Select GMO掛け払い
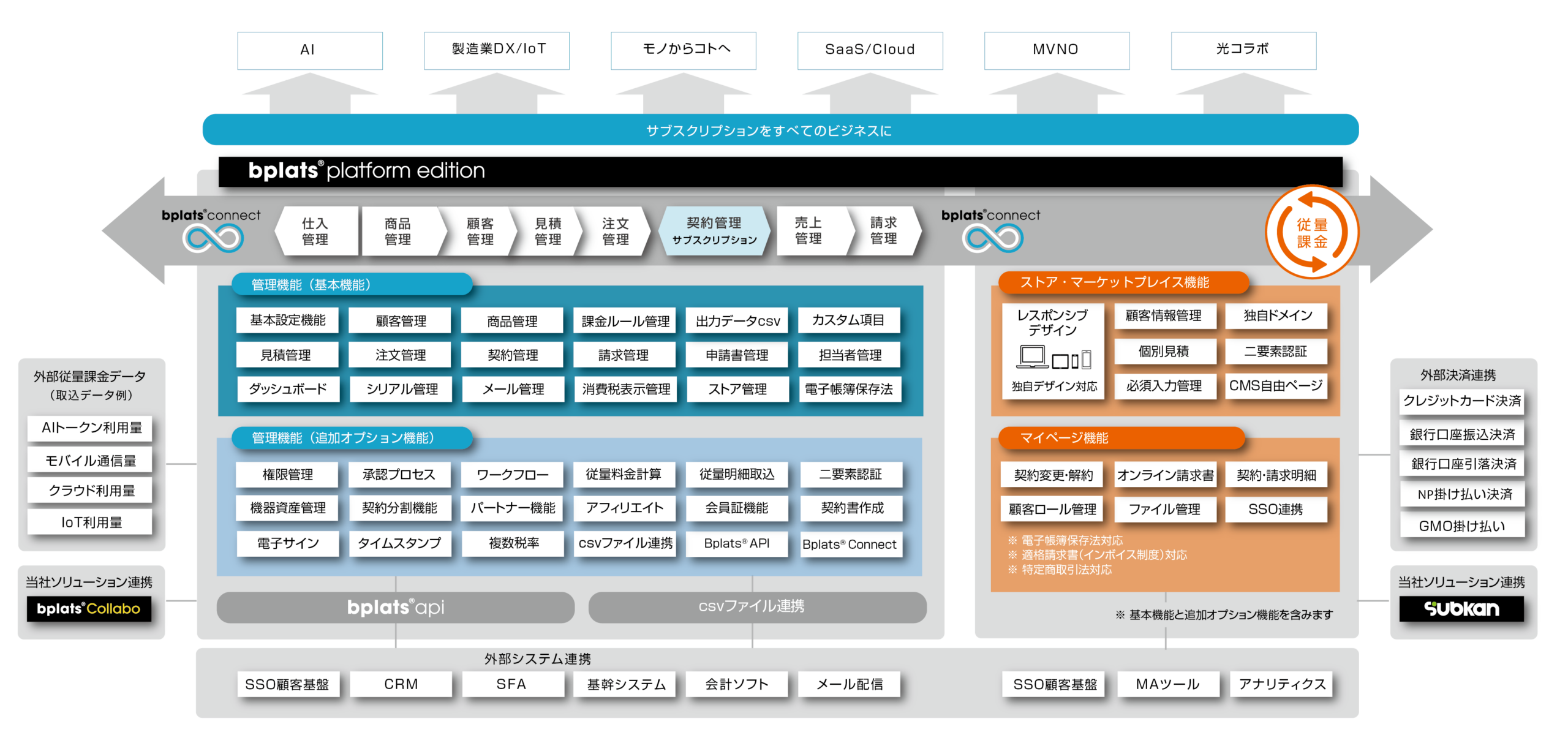Image resolution: width=1568 pixels, height=743 pixels. [x=1461, y=526]
